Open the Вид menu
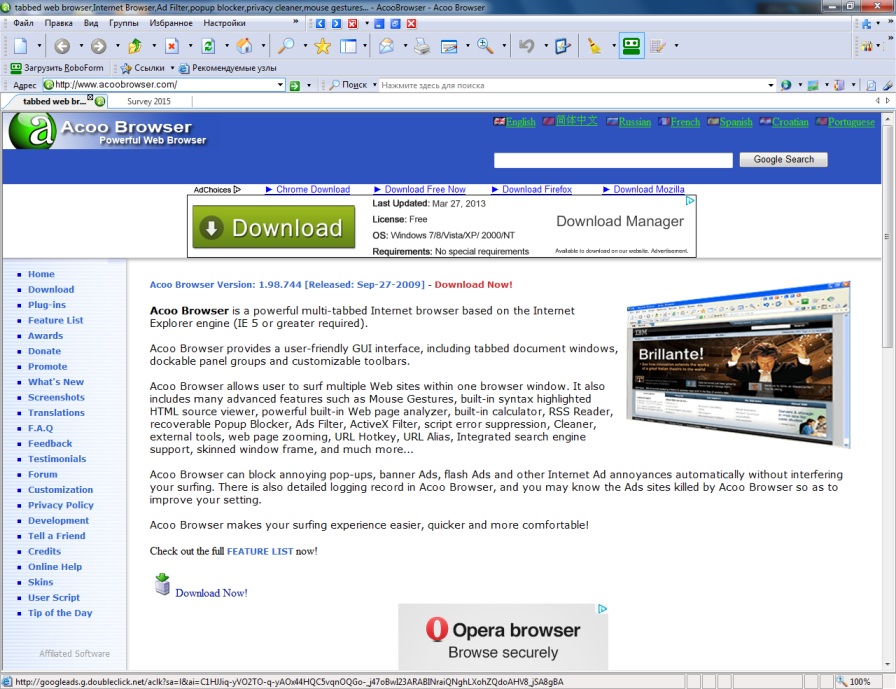 tap(91, 23)
